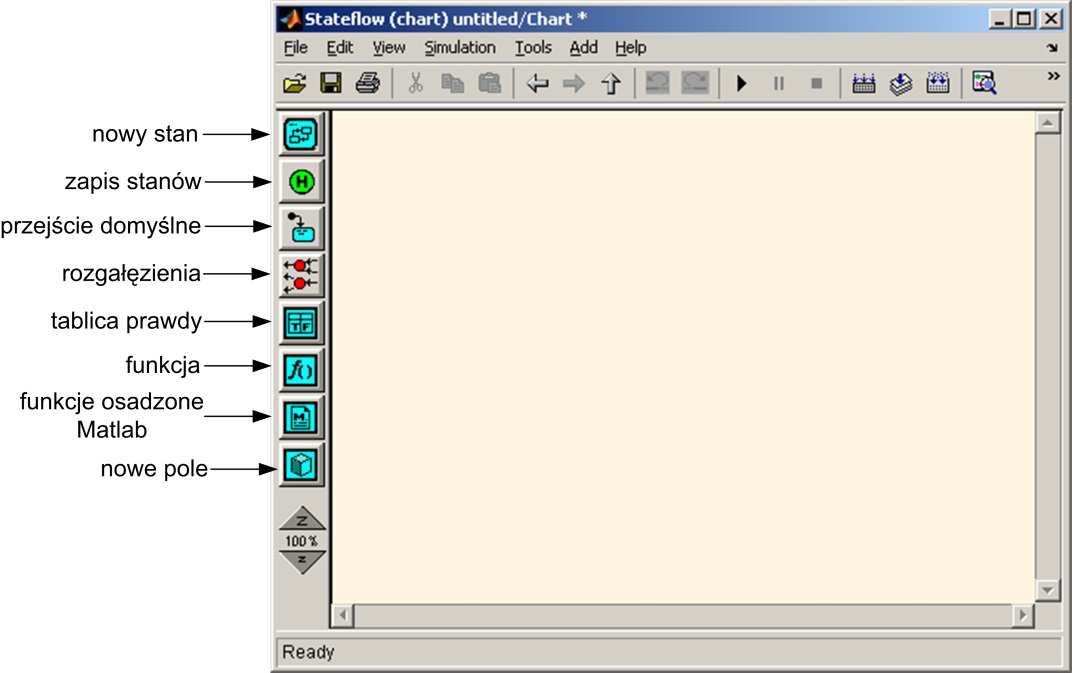Click the 100% zoom level label
The image size is (1072, 673).
[302, 541]
